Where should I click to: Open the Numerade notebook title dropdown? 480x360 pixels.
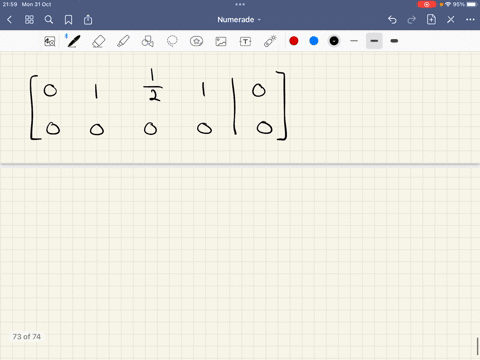click(x=239, y=20)
